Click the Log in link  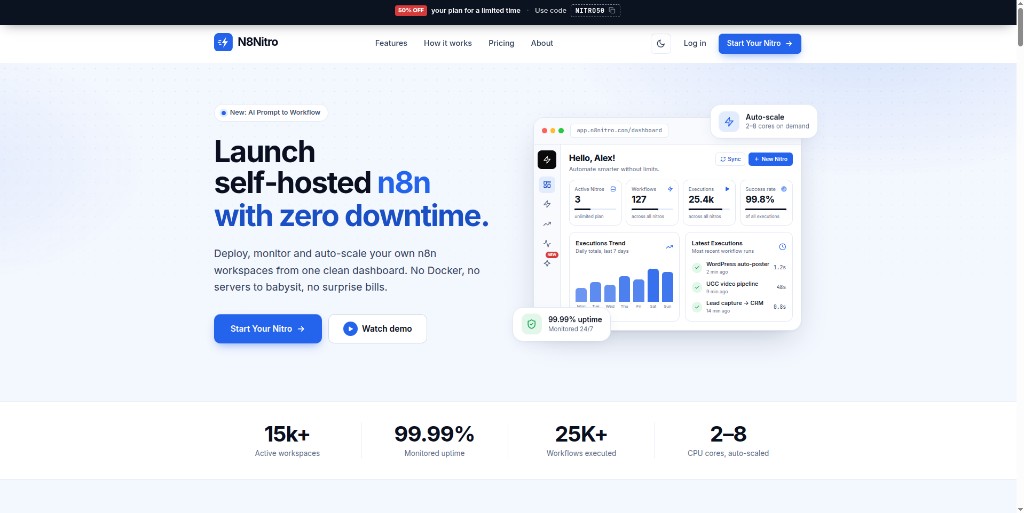click(695, 43)
